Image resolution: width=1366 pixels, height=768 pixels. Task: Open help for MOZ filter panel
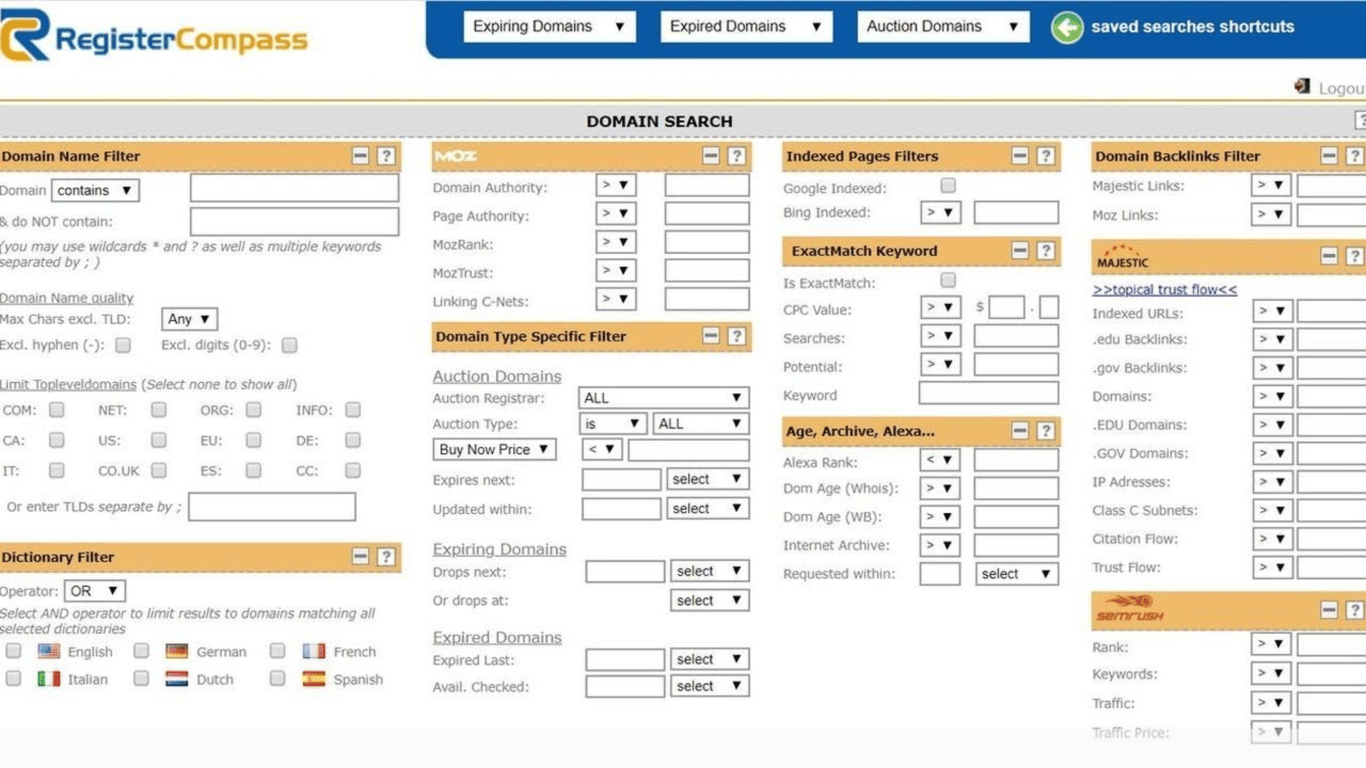[737, 156]
